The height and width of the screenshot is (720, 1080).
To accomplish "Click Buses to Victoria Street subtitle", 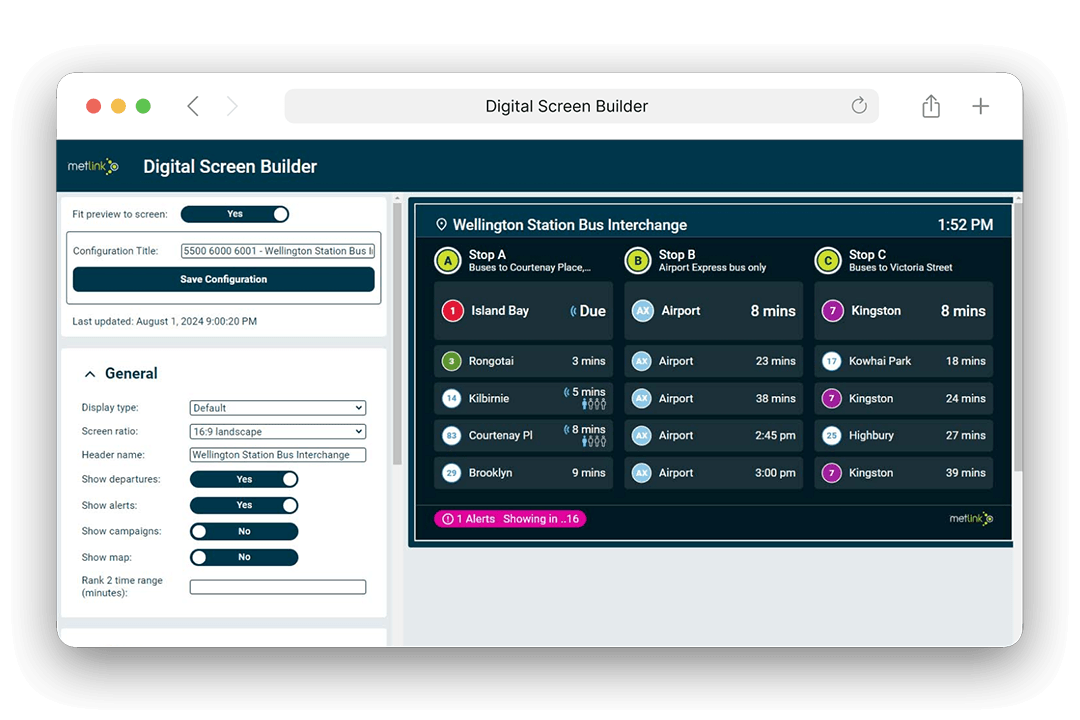I will coord(900,267).
